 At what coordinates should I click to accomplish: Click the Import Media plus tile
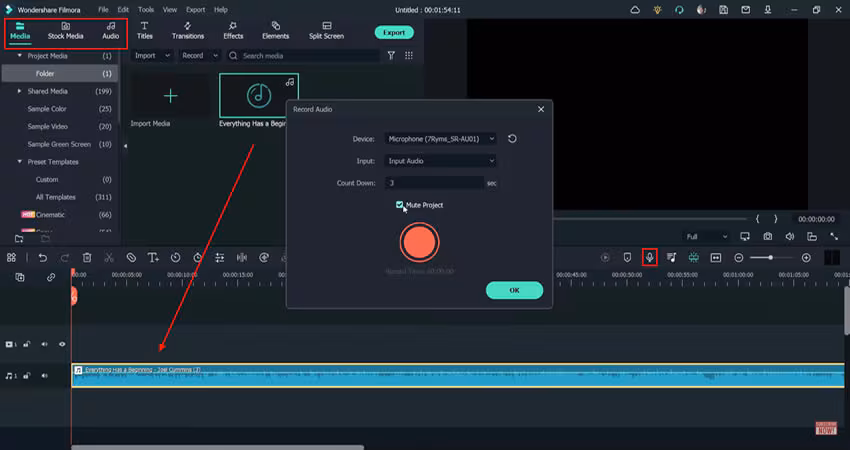171,96
